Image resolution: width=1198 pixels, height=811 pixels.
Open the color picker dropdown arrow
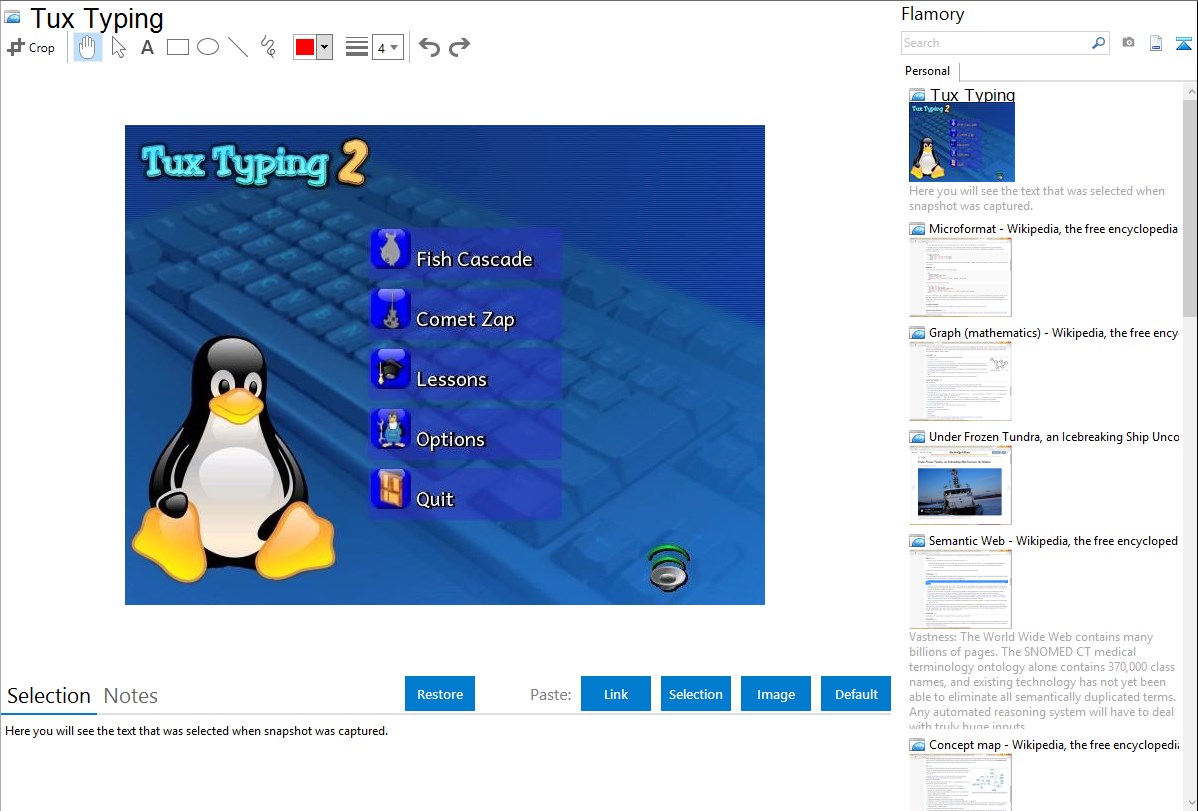coord(325,47)
